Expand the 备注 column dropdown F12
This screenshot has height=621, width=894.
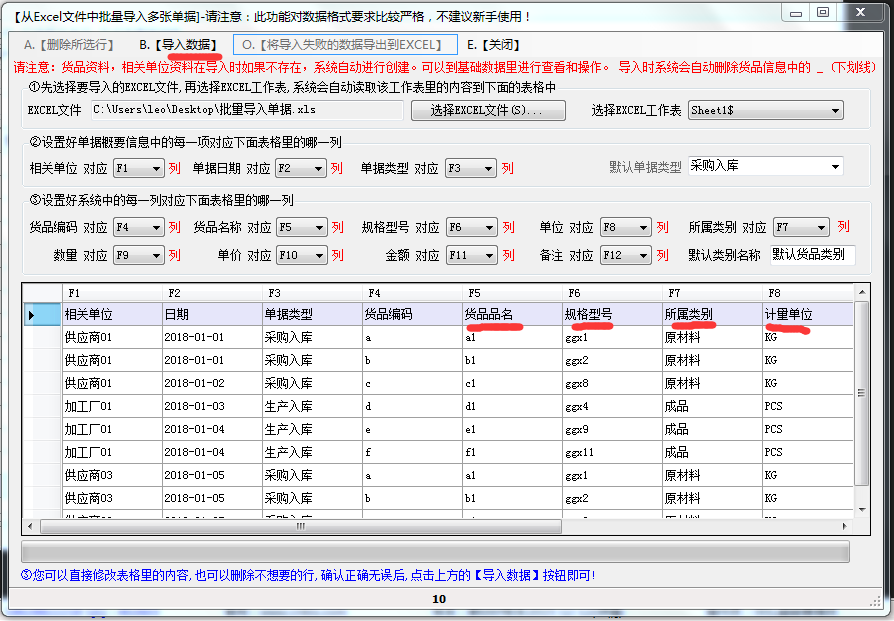pos(641,255)
